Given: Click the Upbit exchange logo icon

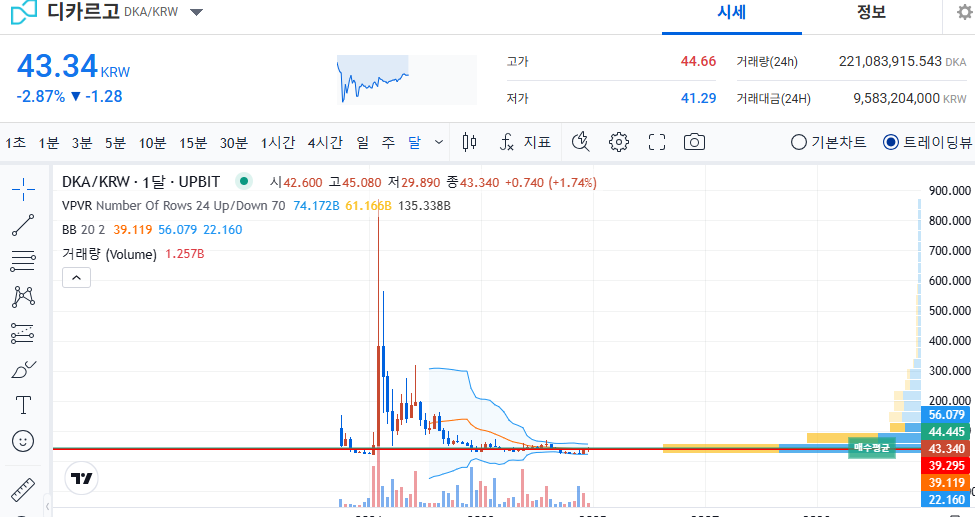Looking at the screenshot, I should [x=24, y=12].
